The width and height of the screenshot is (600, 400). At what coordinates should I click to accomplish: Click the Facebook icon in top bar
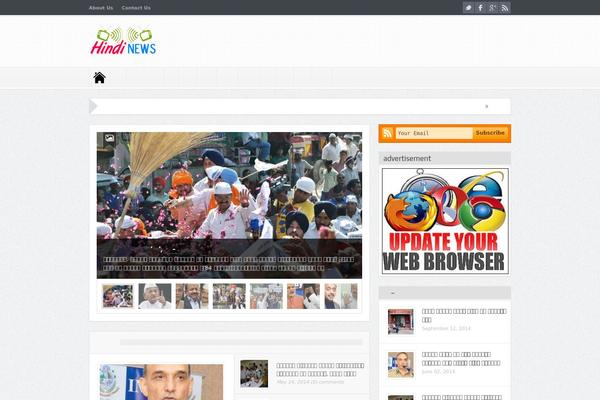[x=480, y=8]
